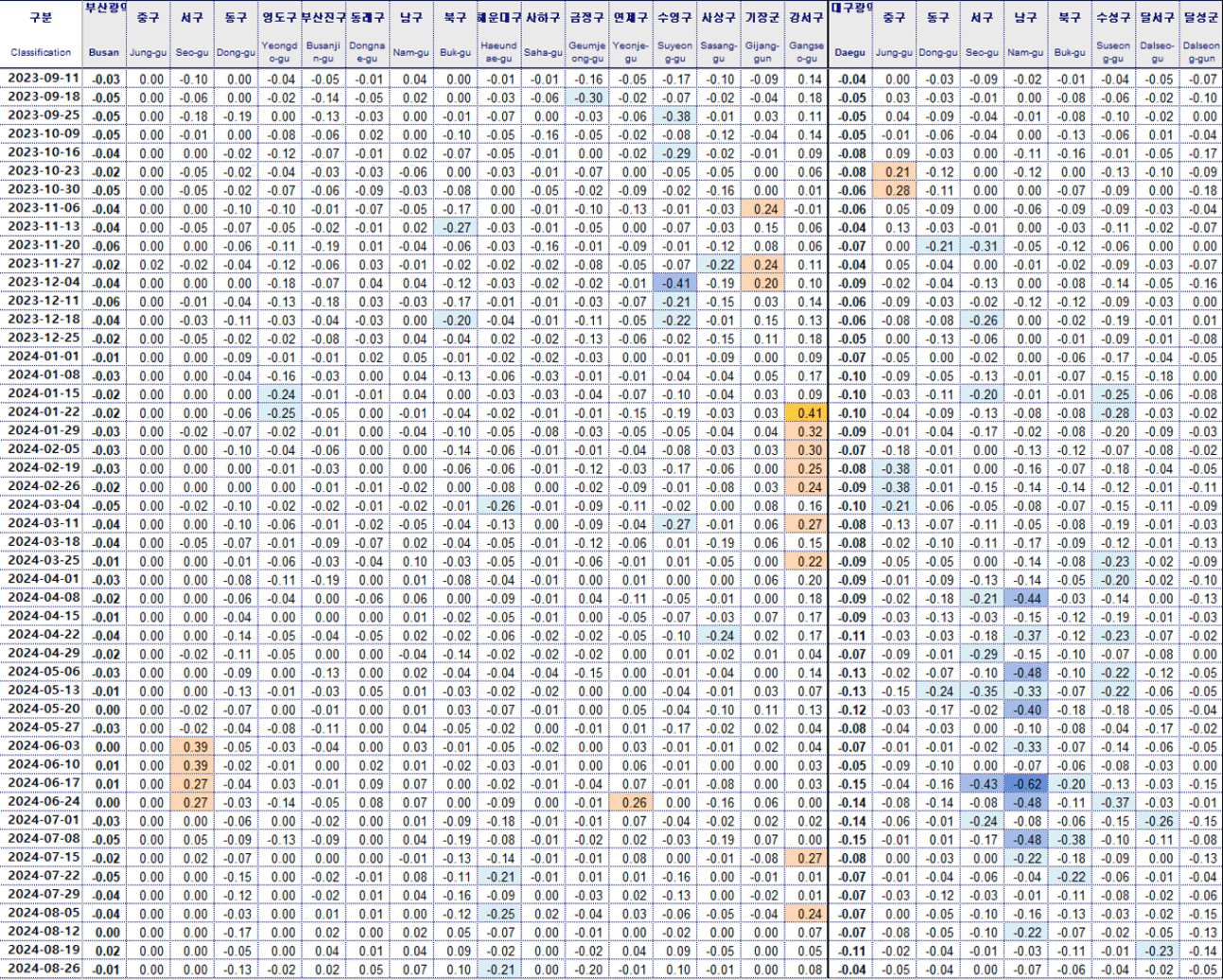Select the 2023-11-27 date cell
1223x980 pixels.
point(42,265)
